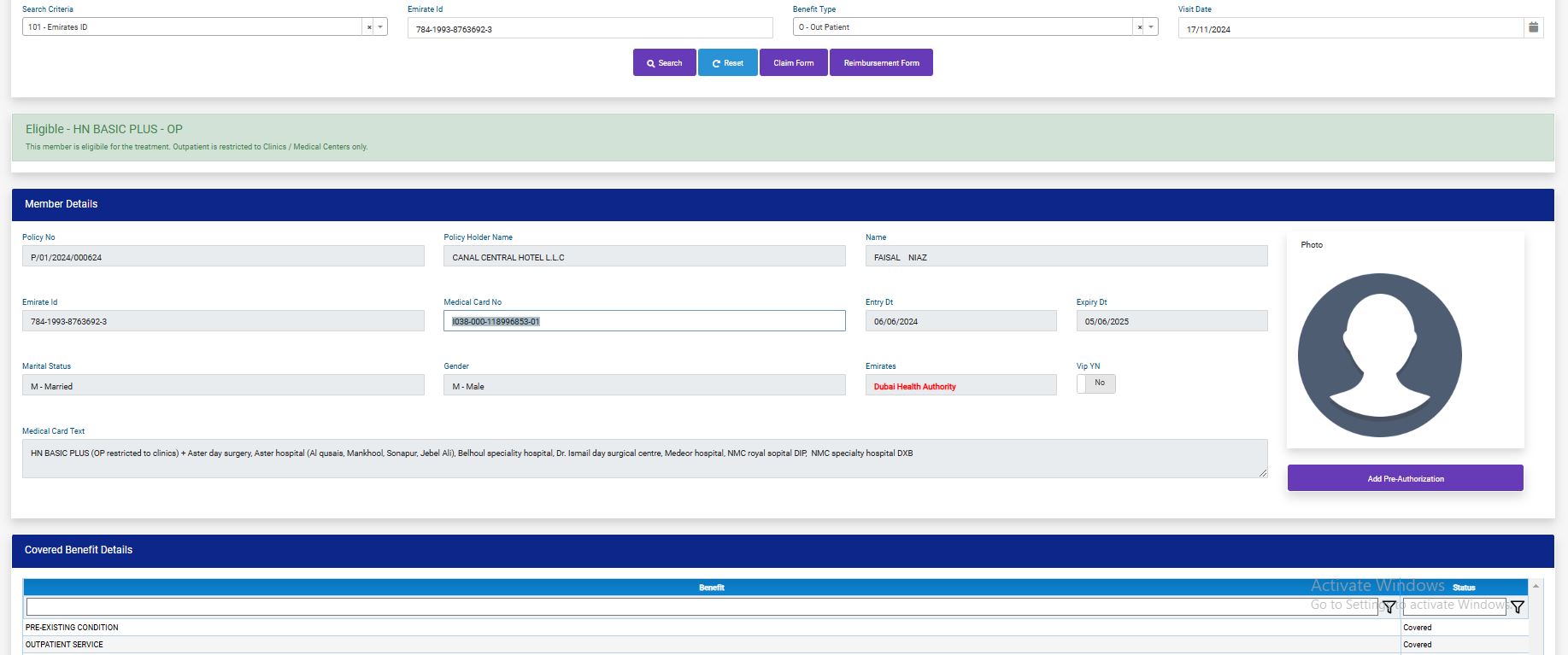1568x655 pixels.
Task: Sort by the Status column header
Action: click(x=1463, y=588)
